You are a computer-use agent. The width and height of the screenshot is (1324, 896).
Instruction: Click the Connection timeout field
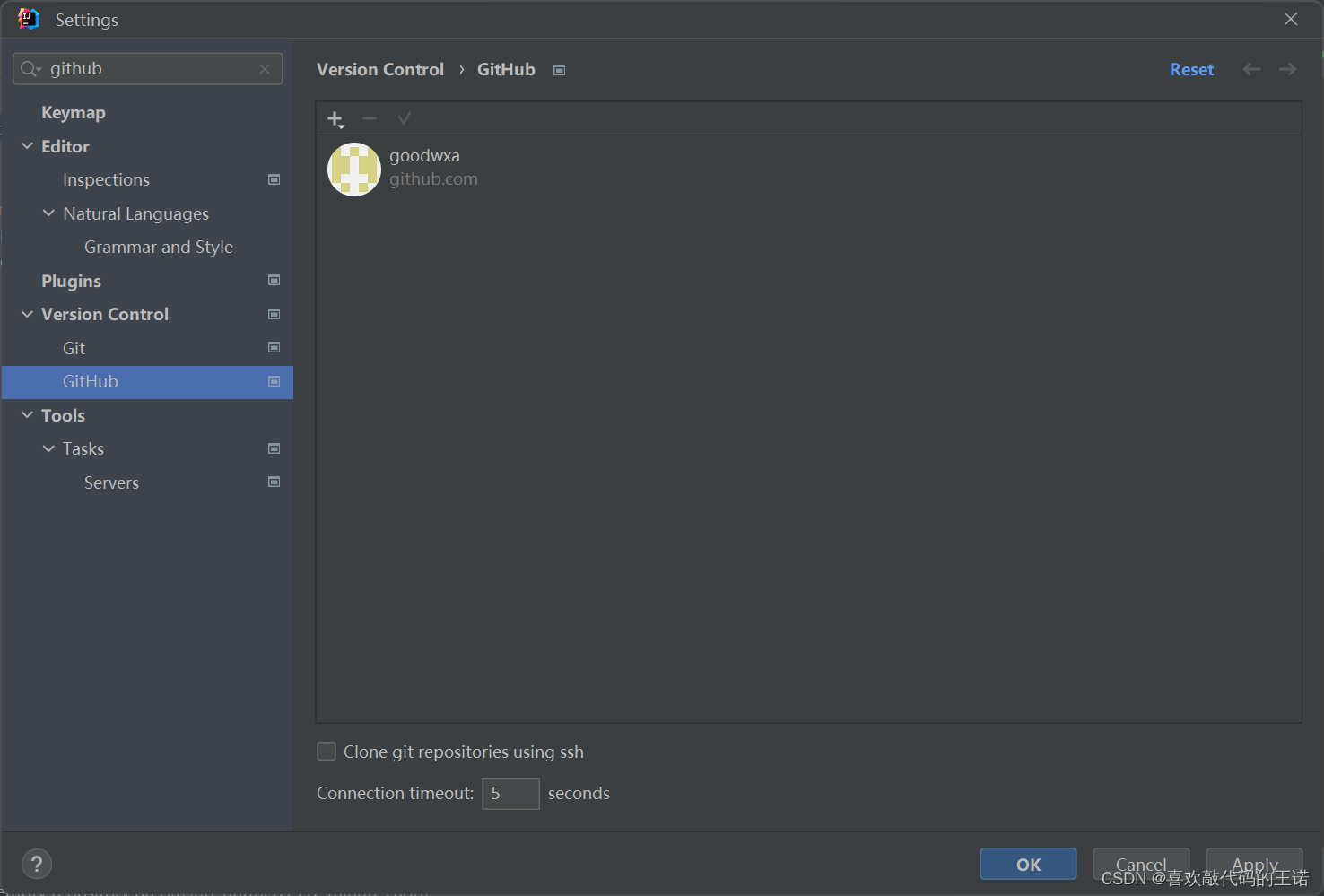click(x=510, y=794)
